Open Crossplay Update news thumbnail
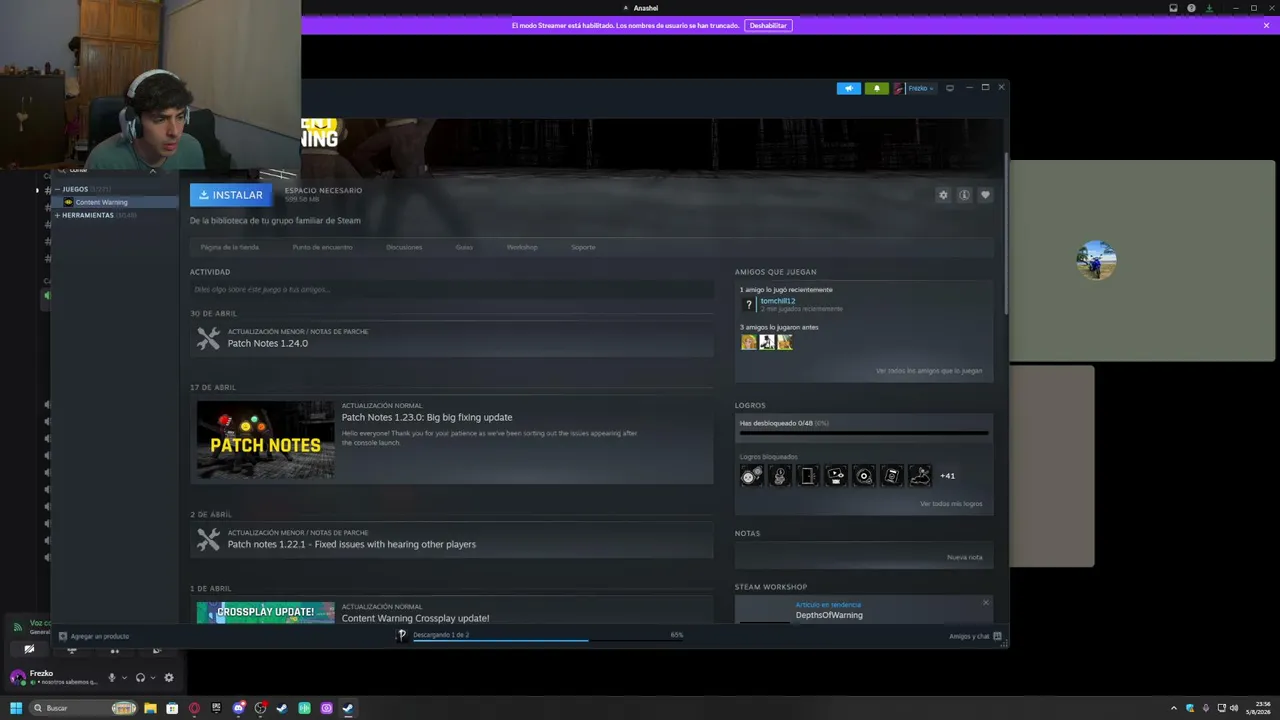 point(265,612)
